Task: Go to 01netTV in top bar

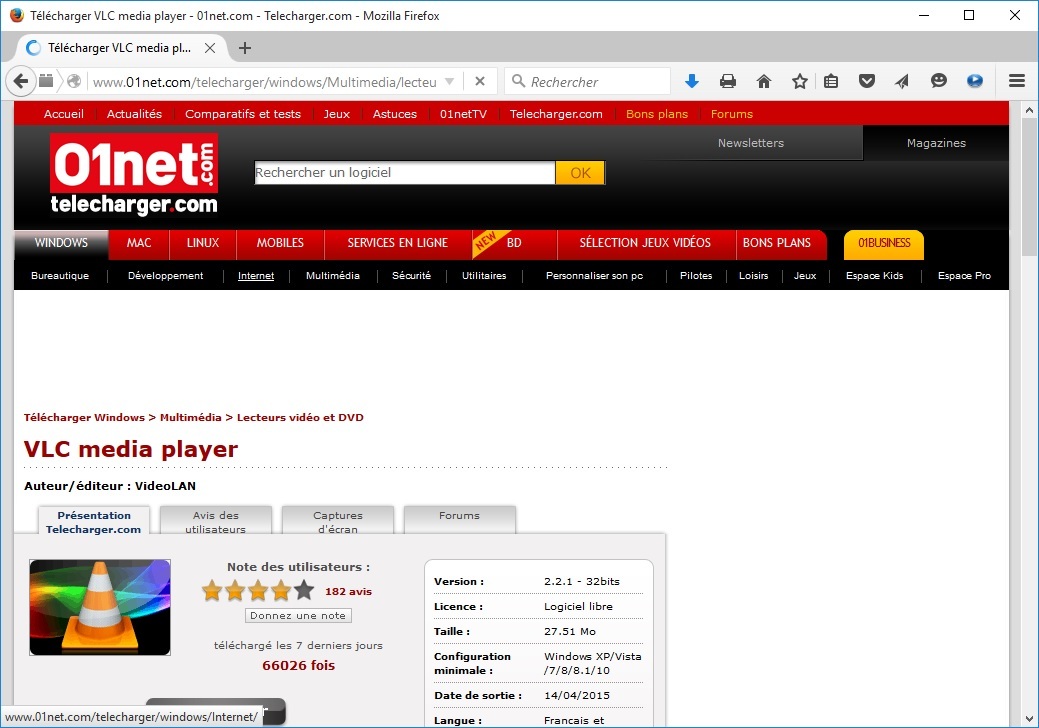Action: pos(463,114)
